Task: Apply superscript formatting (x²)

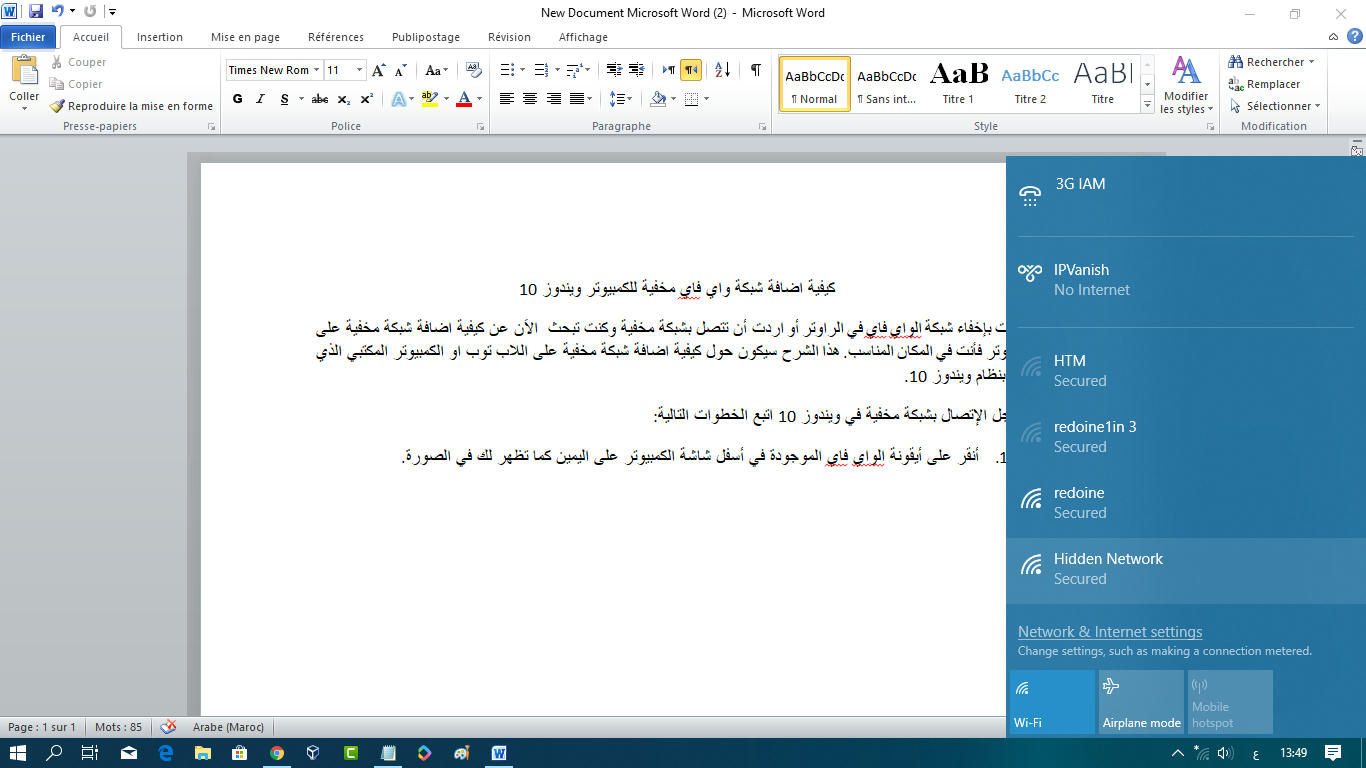Action: click(367, 99)
